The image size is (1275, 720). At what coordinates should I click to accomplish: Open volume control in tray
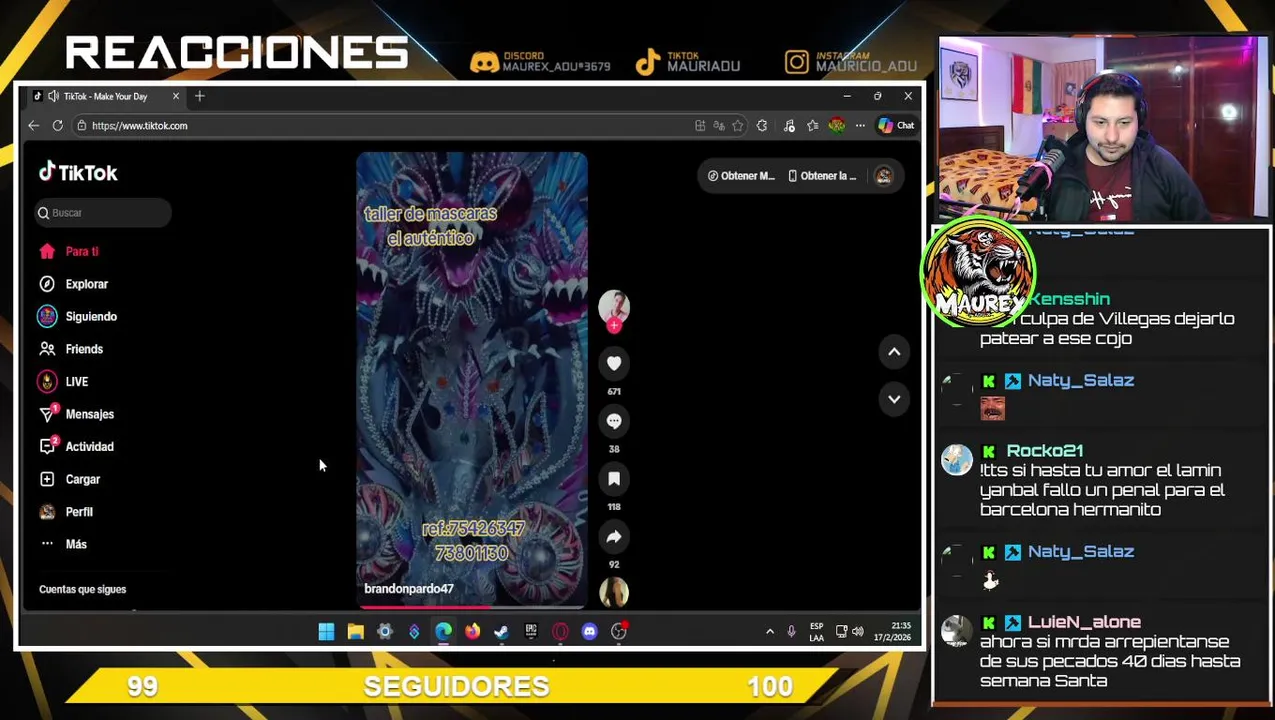(x=858, y=631)
